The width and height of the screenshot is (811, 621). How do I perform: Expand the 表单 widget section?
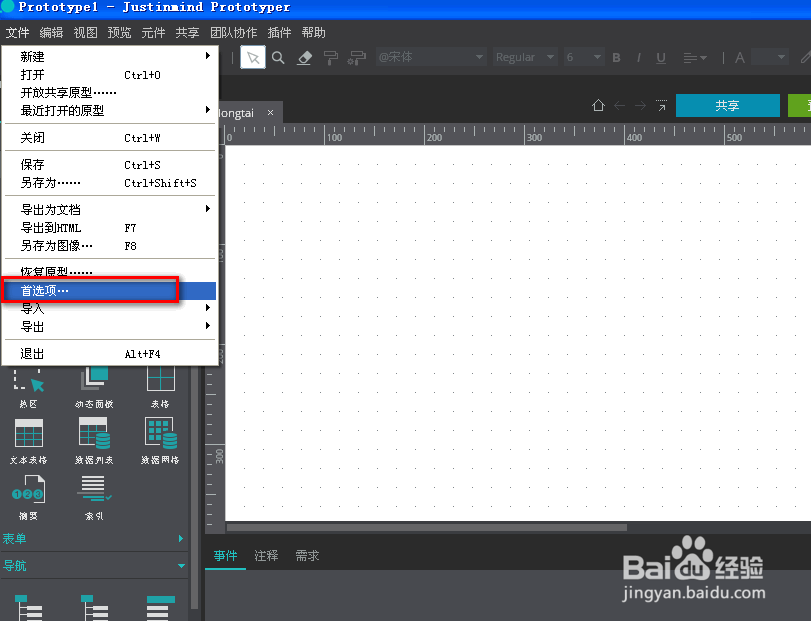(x=93, y=538)
